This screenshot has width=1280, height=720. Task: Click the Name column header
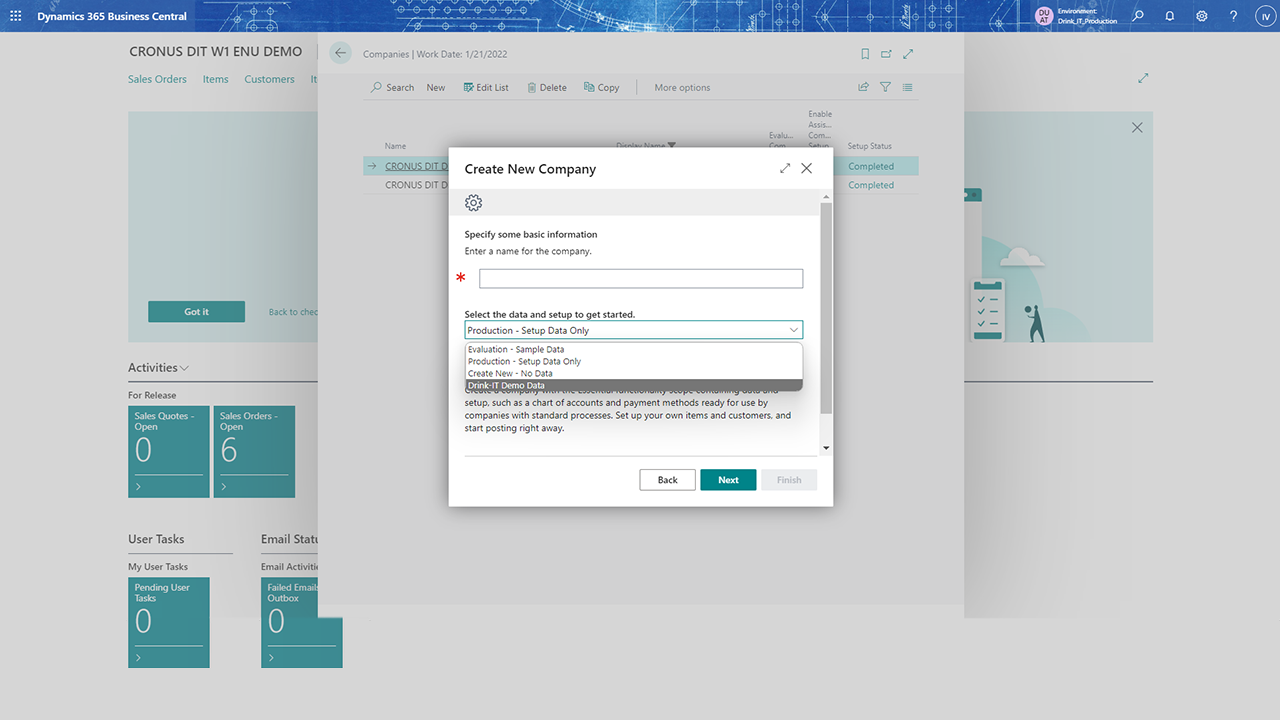[396, 146]
